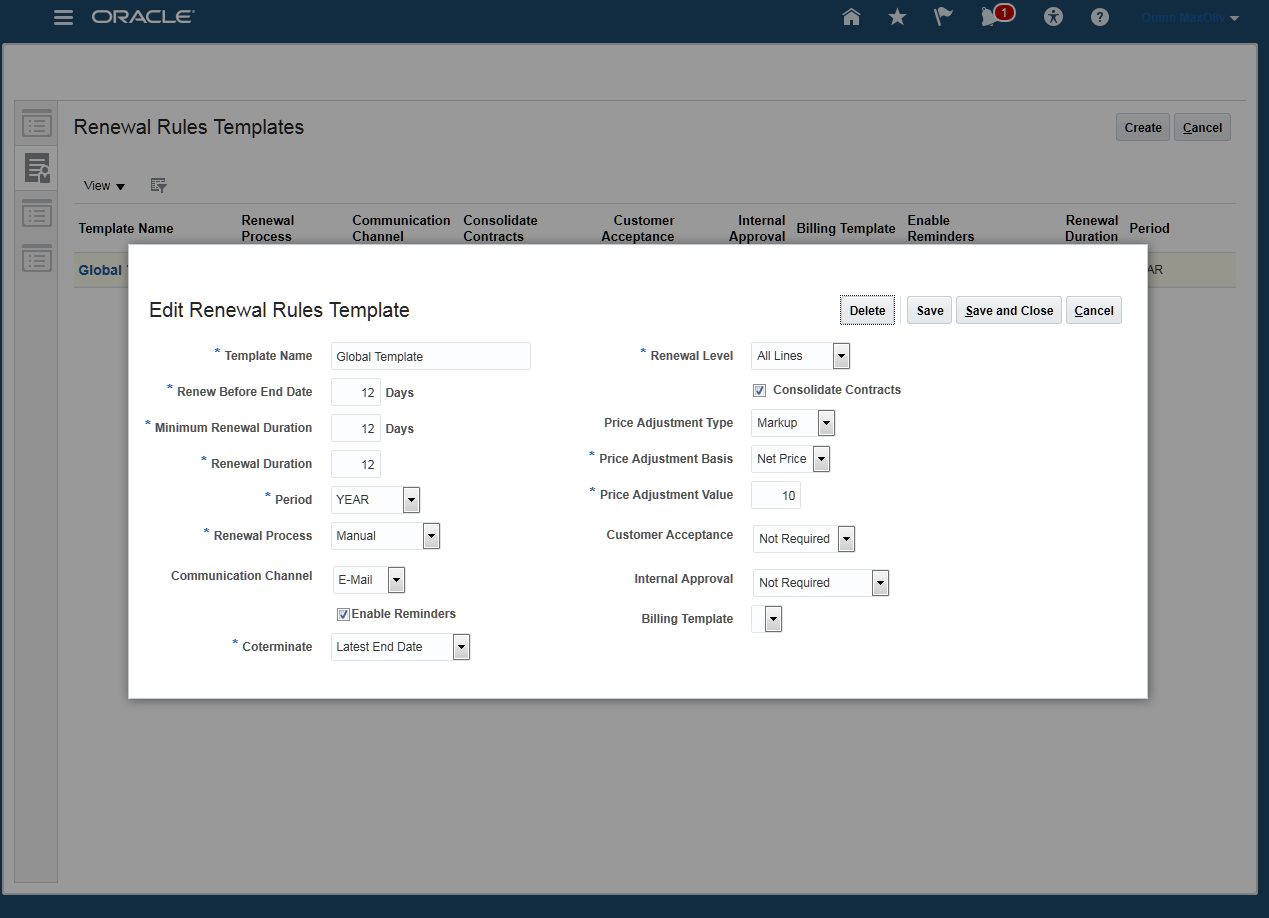This screenshot has width=1269, height=918.
Task: Click the Renewal Process column header
Action: (268, 228)
